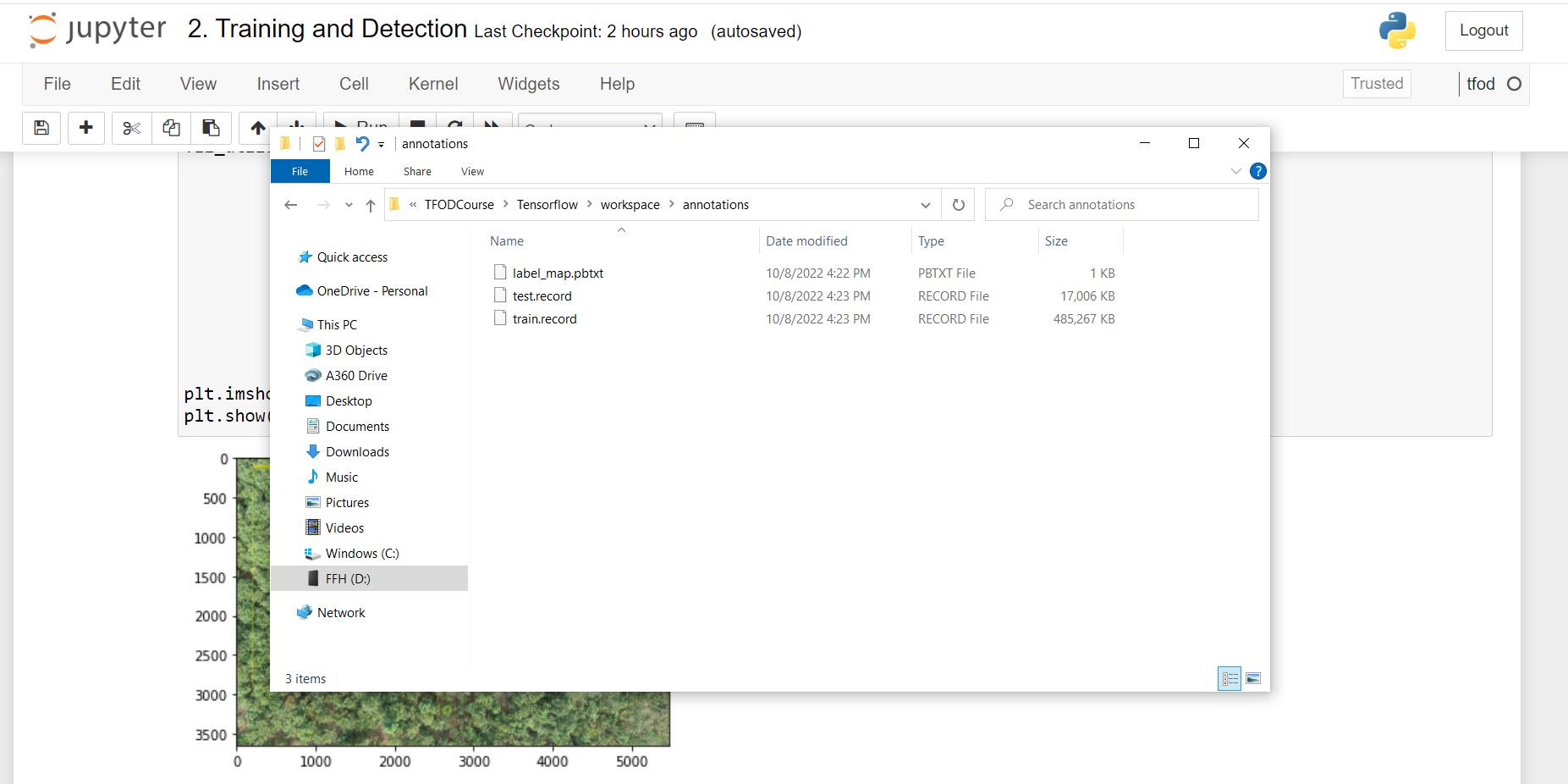Image resolution: width=1568 pixels, height=784 pixels.
Task: Insert a new cell with the plus icon
Action: click(85, 128)
